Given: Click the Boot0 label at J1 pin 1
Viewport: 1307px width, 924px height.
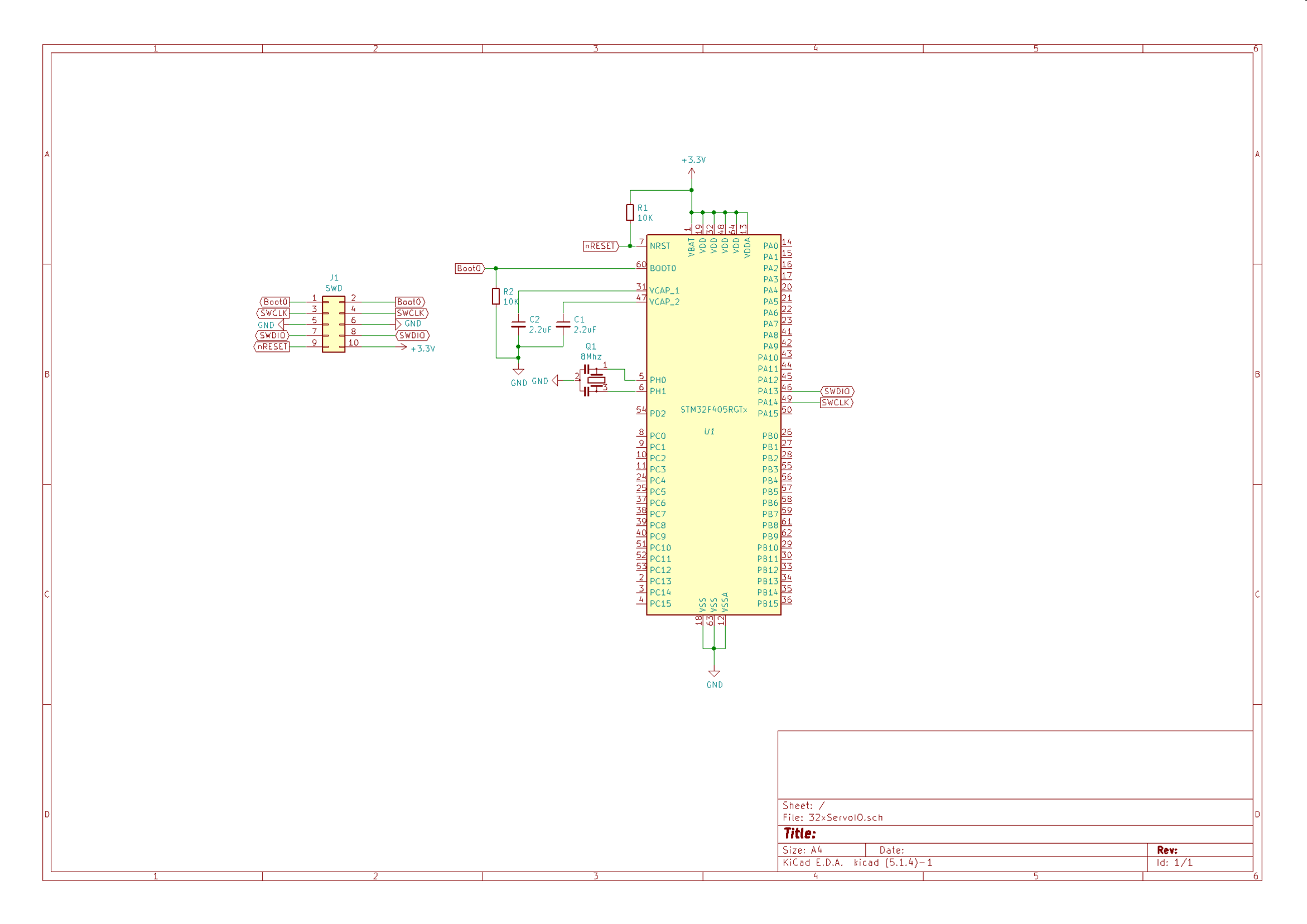Looking at the screenshot, I should (x=275, y=302).
